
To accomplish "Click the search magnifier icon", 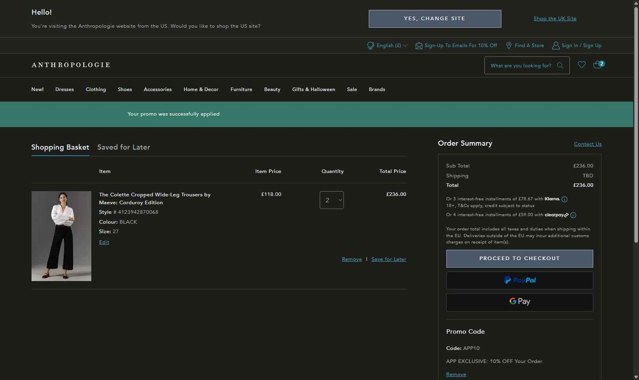I will click(x=560, y=65).
